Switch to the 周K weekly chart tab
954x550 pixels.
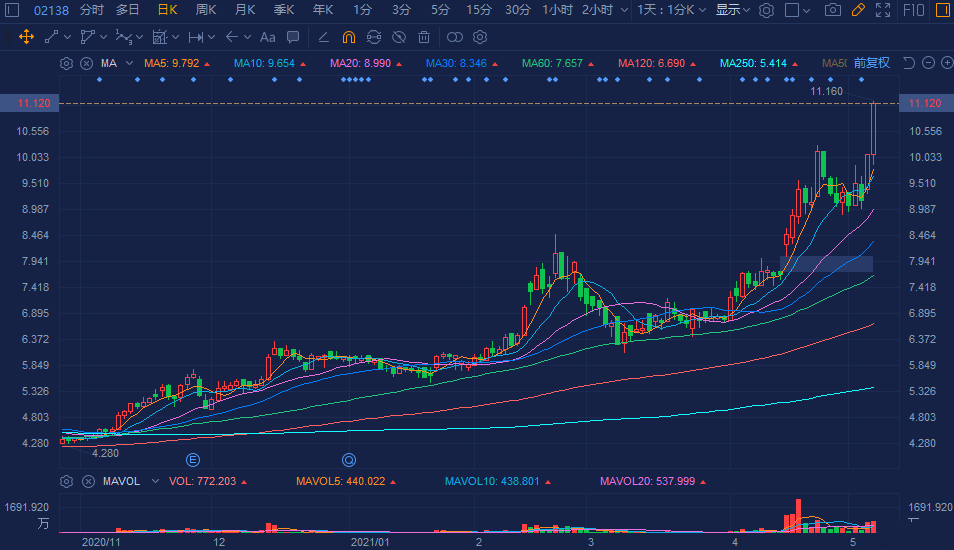206,10
